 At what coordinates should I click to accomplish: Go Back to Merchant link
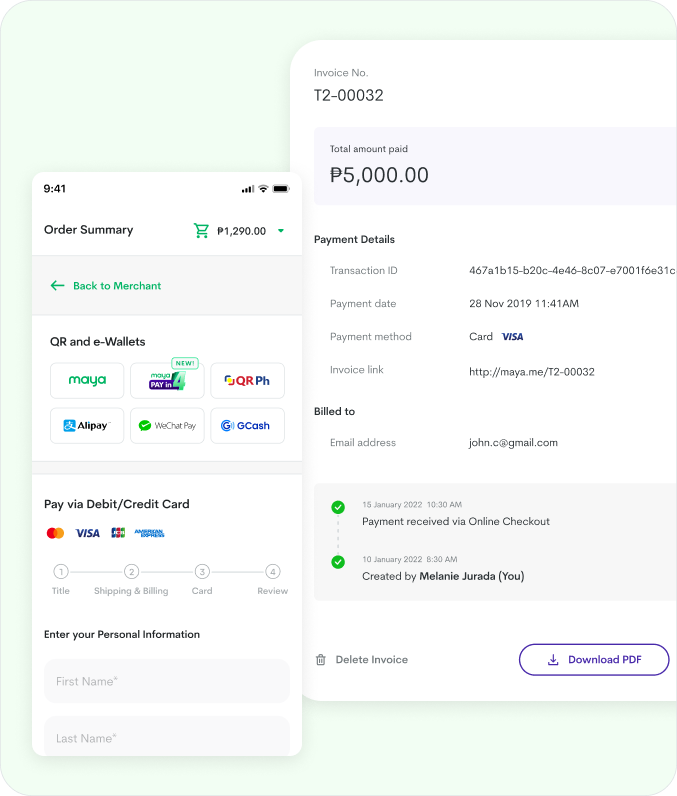[x=116, y=286]
